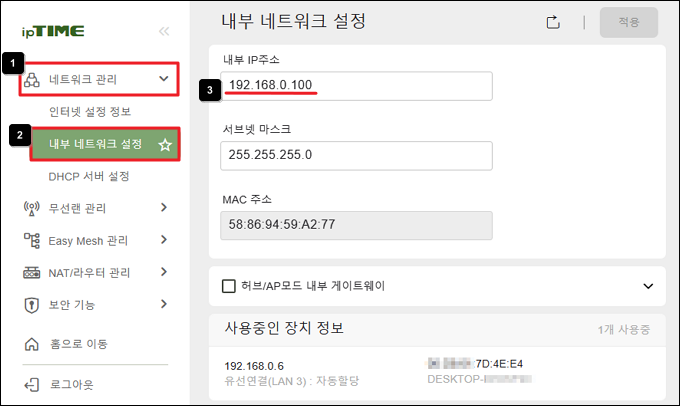The image size is (680, 406).
Task: Click the share/export icon beside 적용
Action: [x=553, y=22]
